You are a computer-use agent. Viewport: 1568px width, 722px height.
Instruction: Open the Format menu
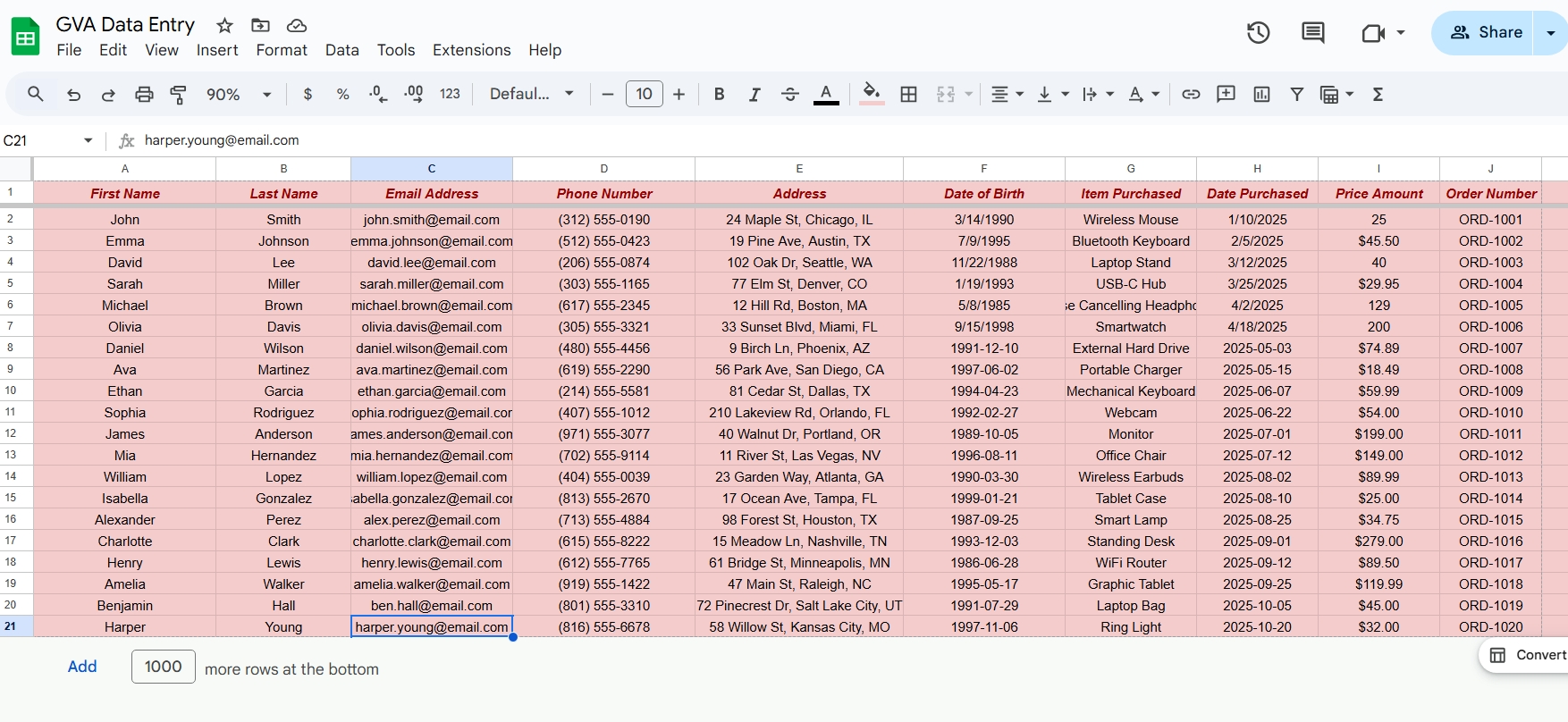click(282, 50)
